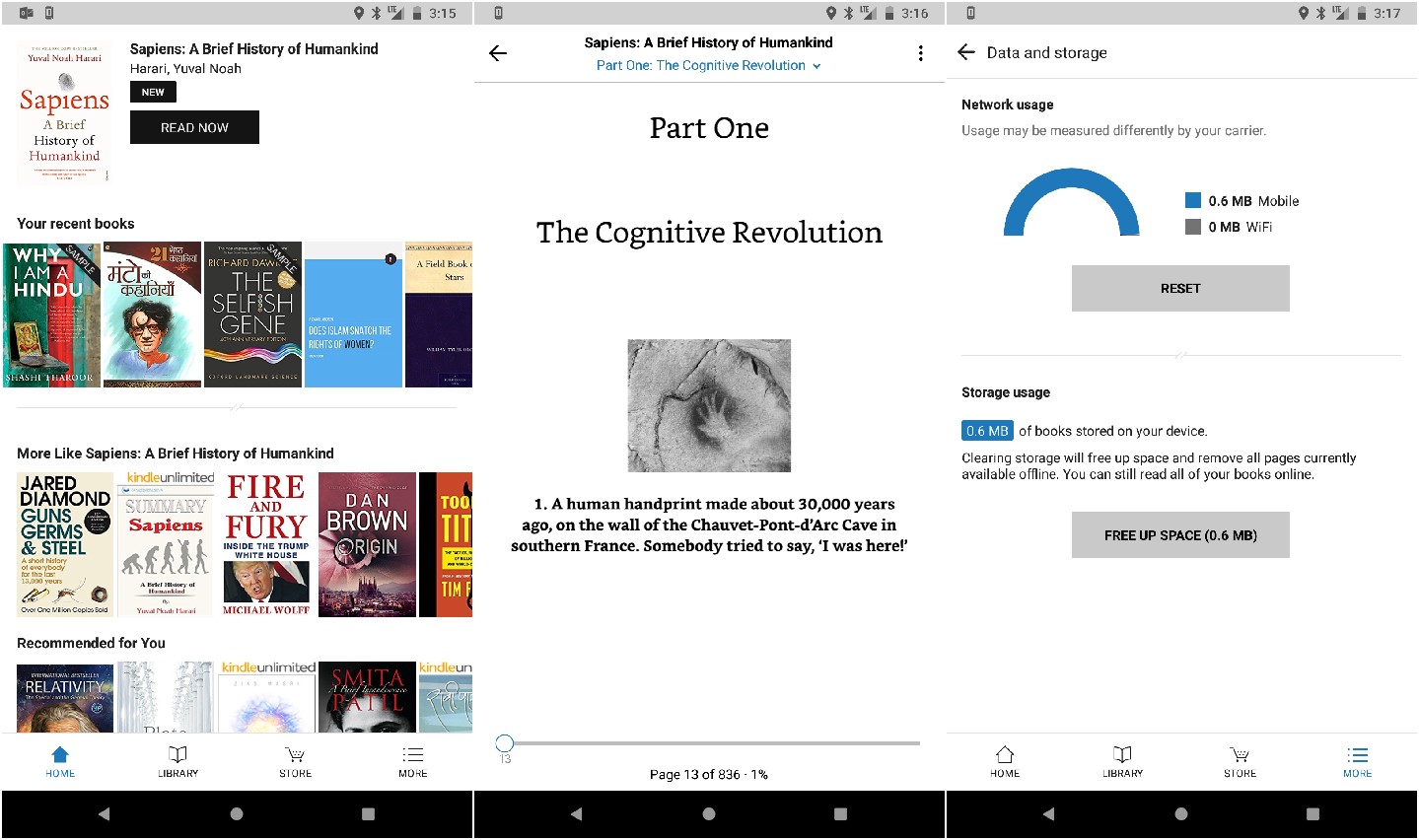Tap Android recents button in left screen
Viewport: 1419px width, 840px height.
(368, 814)
